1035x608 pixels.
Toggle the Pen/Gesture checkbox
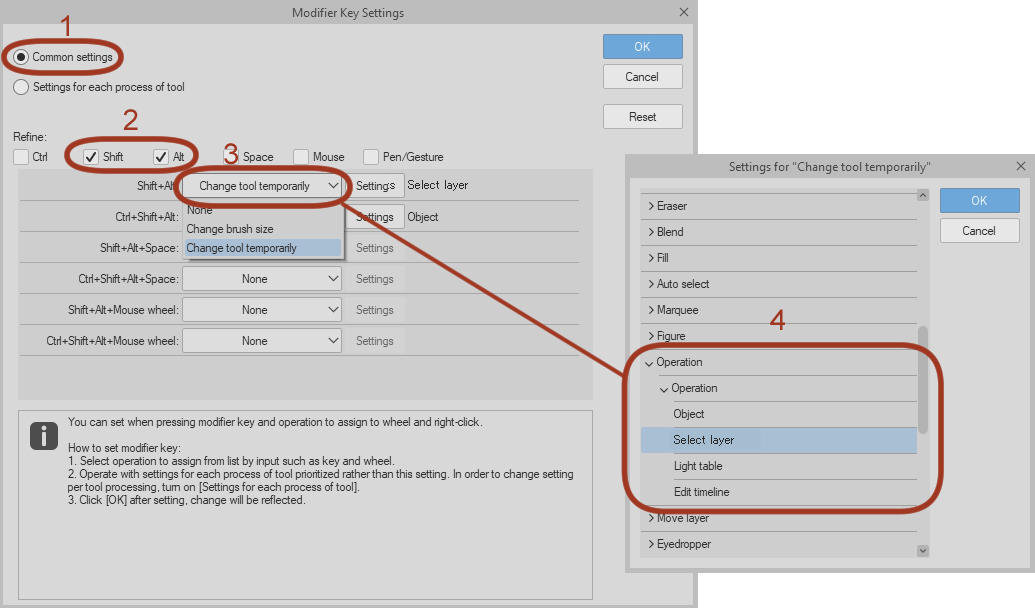(371, 157)
